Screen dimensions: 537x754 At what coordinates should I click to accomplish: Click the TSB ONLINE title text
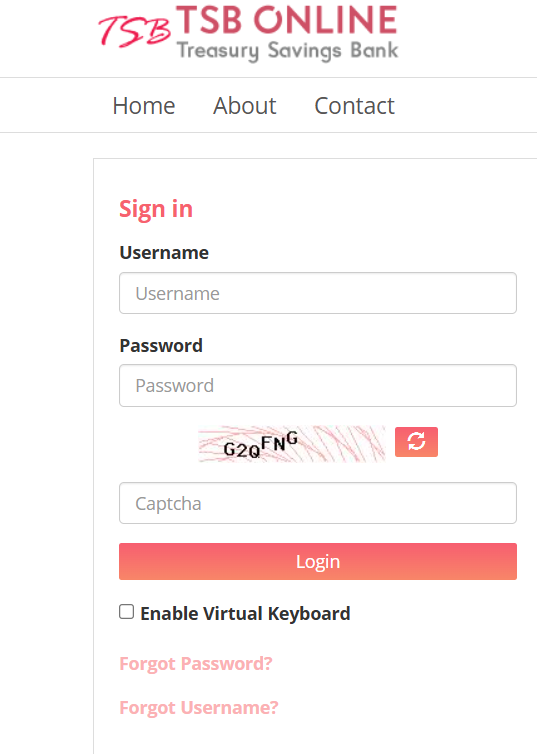(x=287, y=20)
